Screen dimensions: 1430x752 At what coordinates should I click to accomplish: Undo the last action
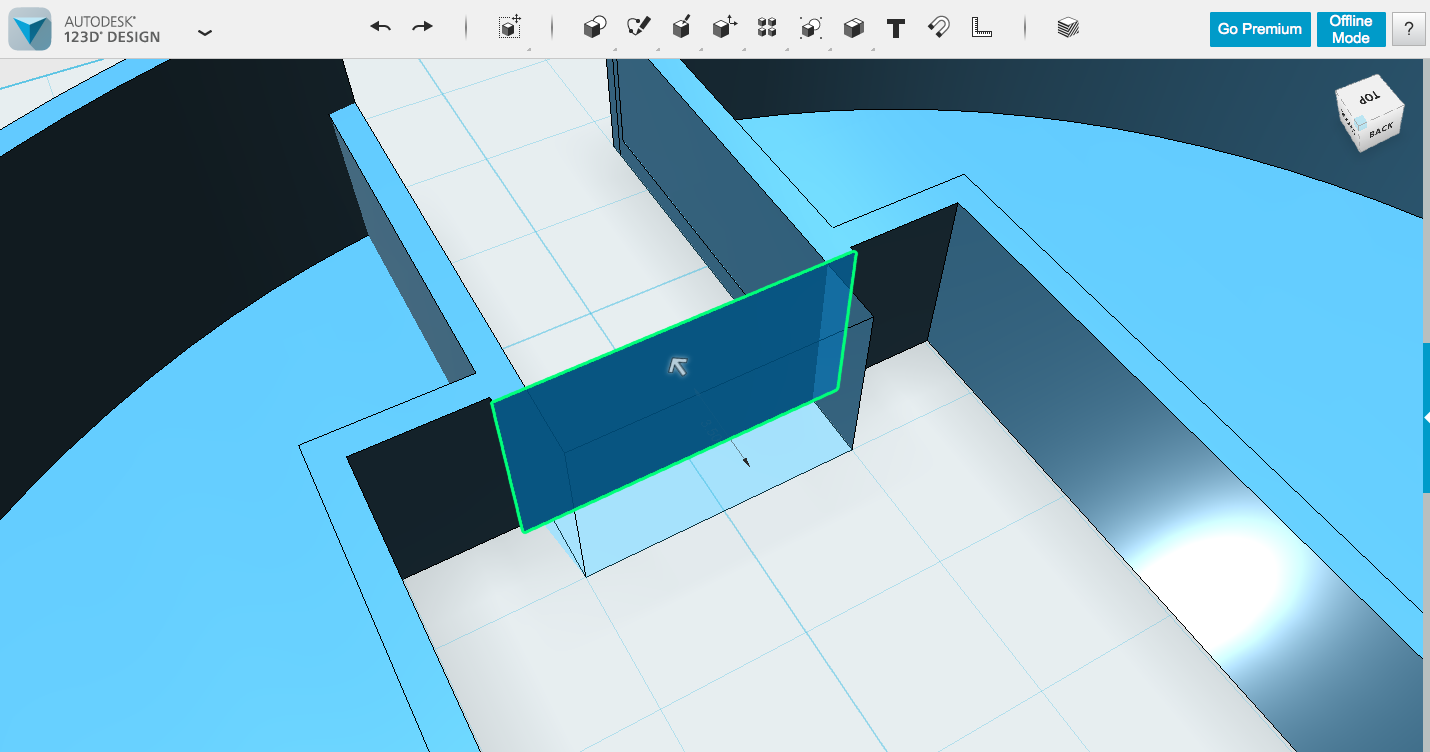tap(380, 27)
